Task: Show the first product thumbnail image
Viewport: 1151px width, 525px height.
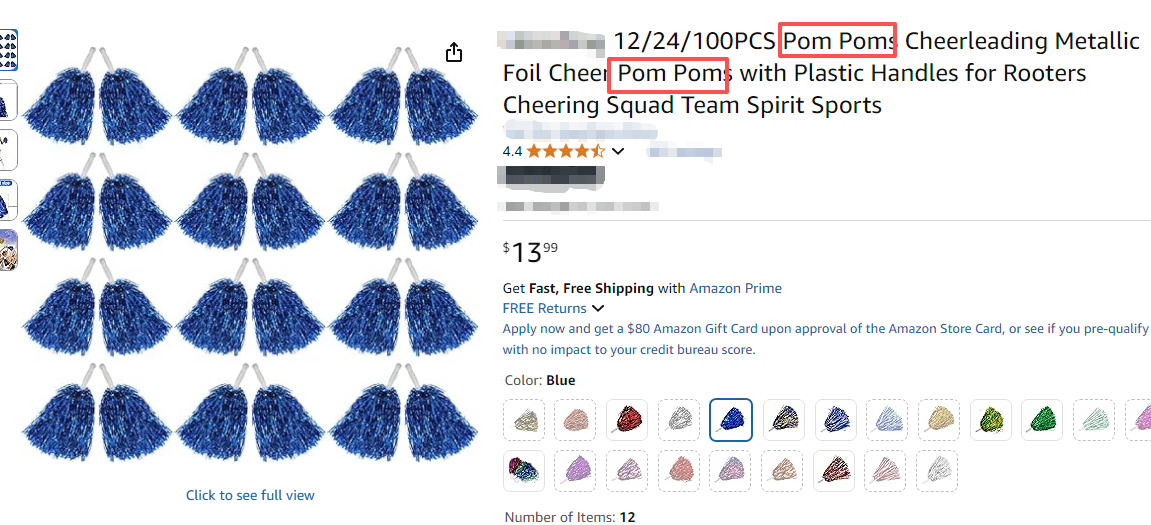Action: 8,50
